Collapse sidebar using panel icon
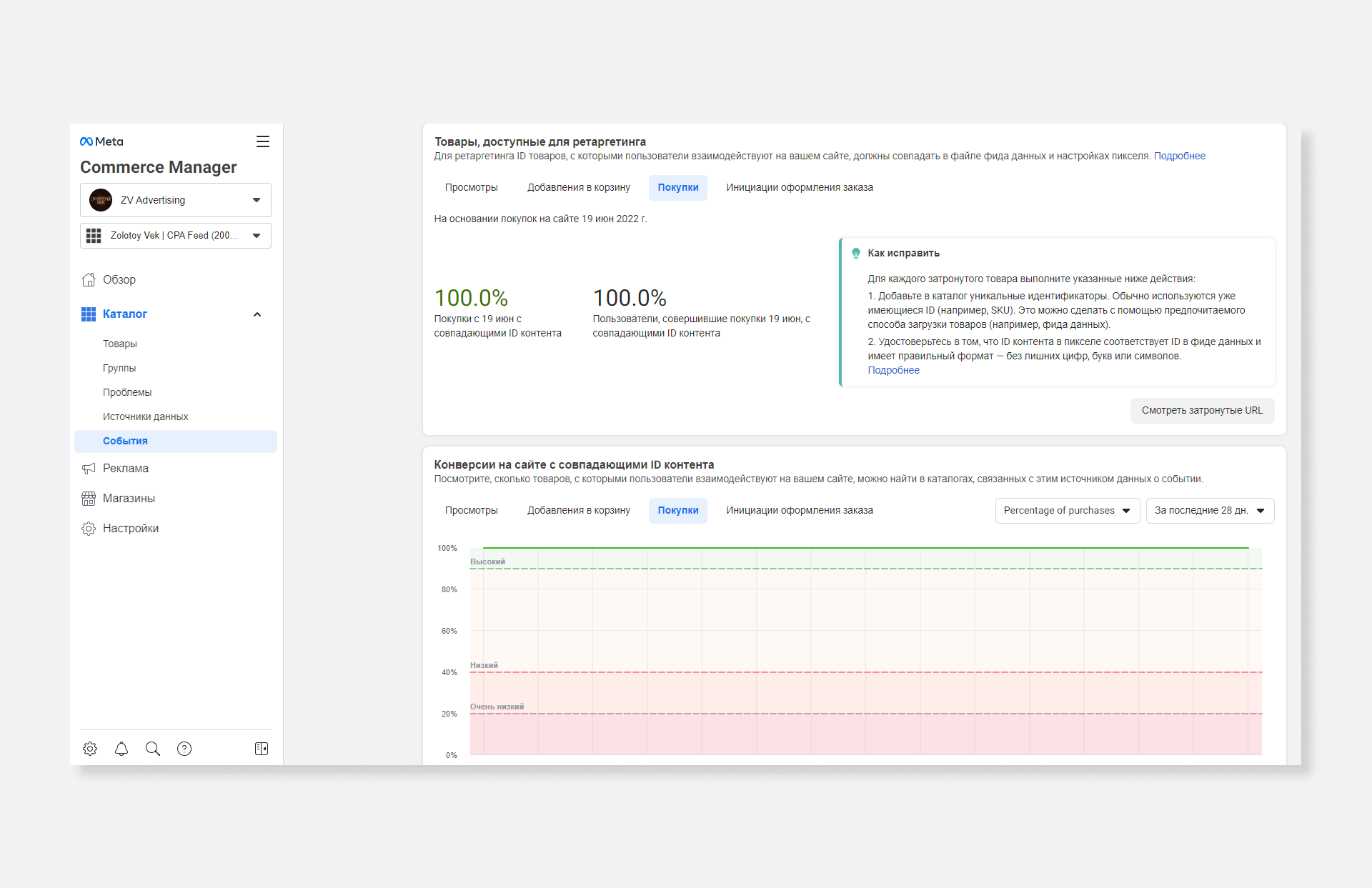The width and height of the screenshot is (1372, 888). 262,749
